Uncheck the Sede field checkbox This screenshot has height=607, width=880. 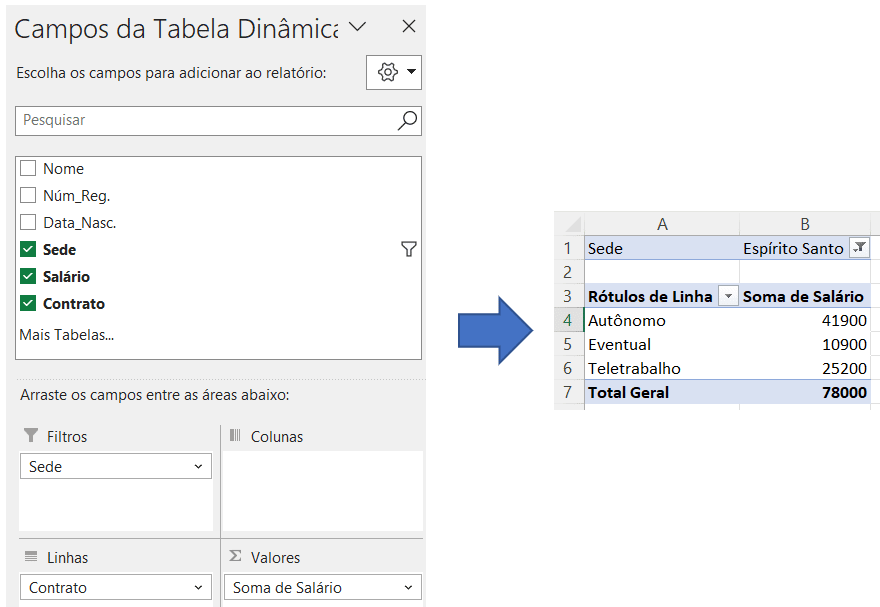click(28, 249)
